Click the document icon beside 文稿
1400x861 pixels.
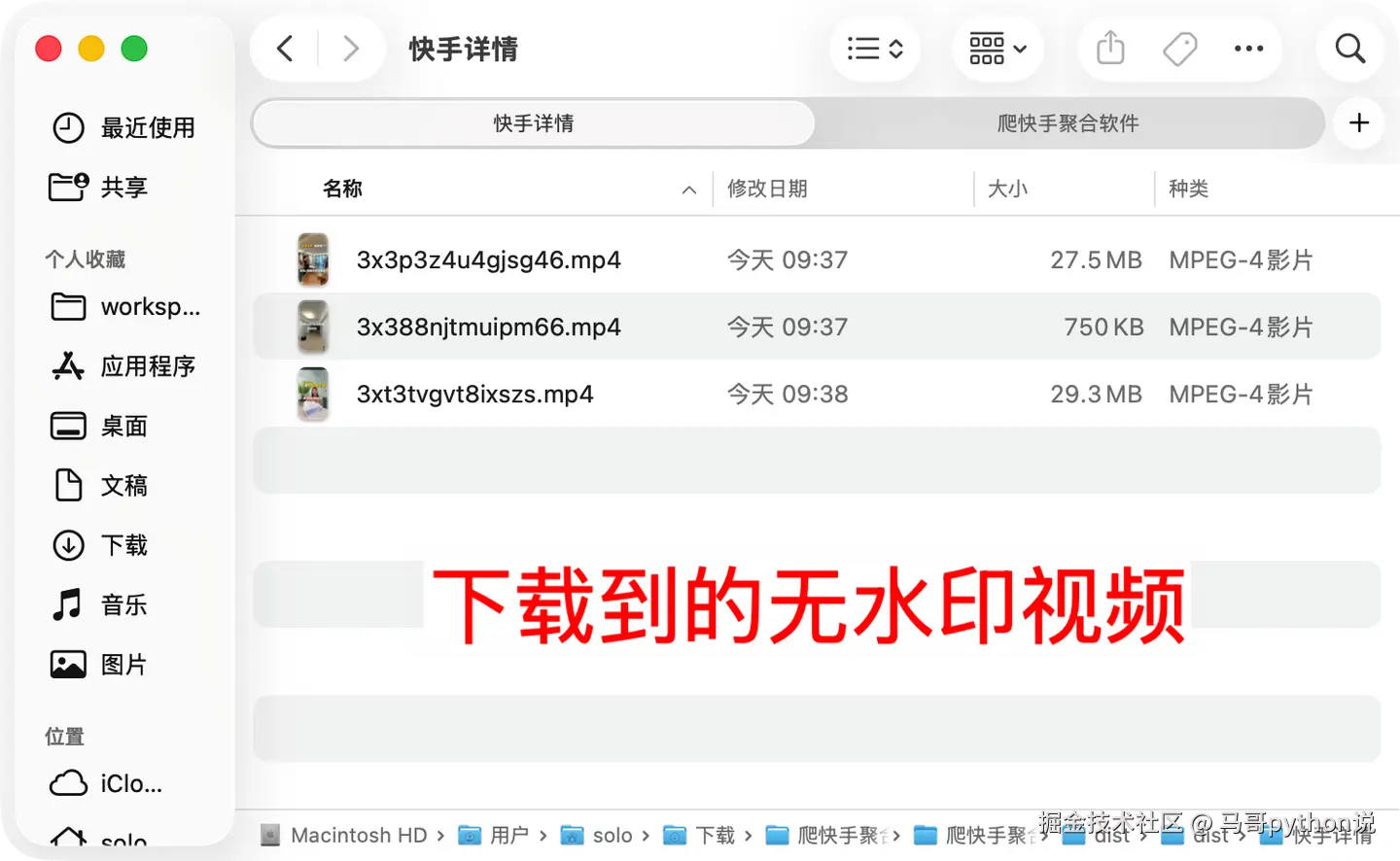coord(68,485)
